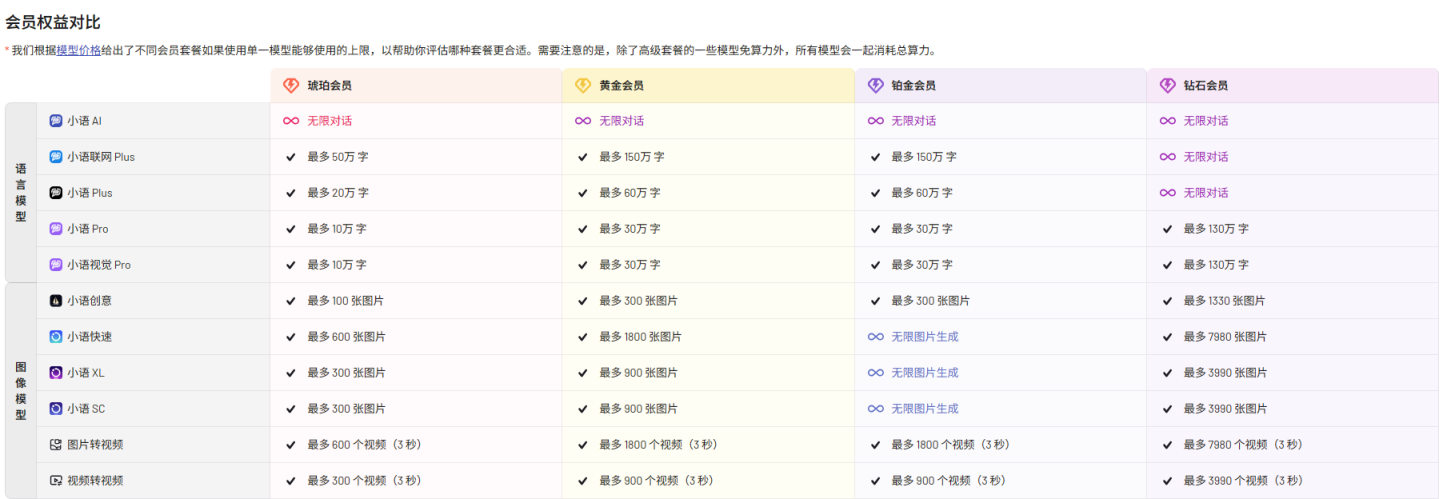Click the 小语快速 model icon
1443x499 pixels.
pyautogui.click(x=56, y=337)
